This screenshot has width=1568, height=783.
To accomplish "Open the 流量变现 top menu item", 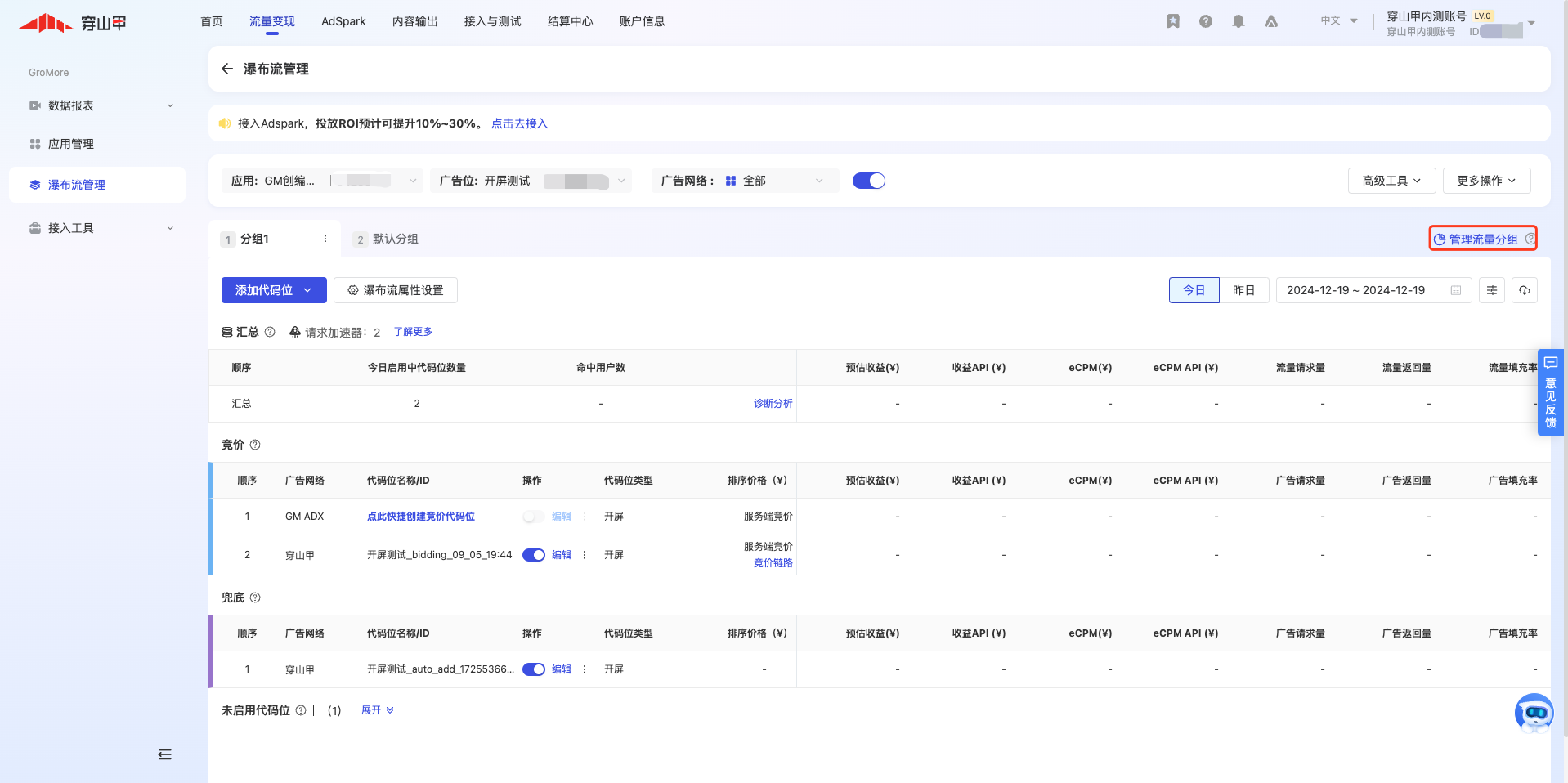I will tap(272, 21).
